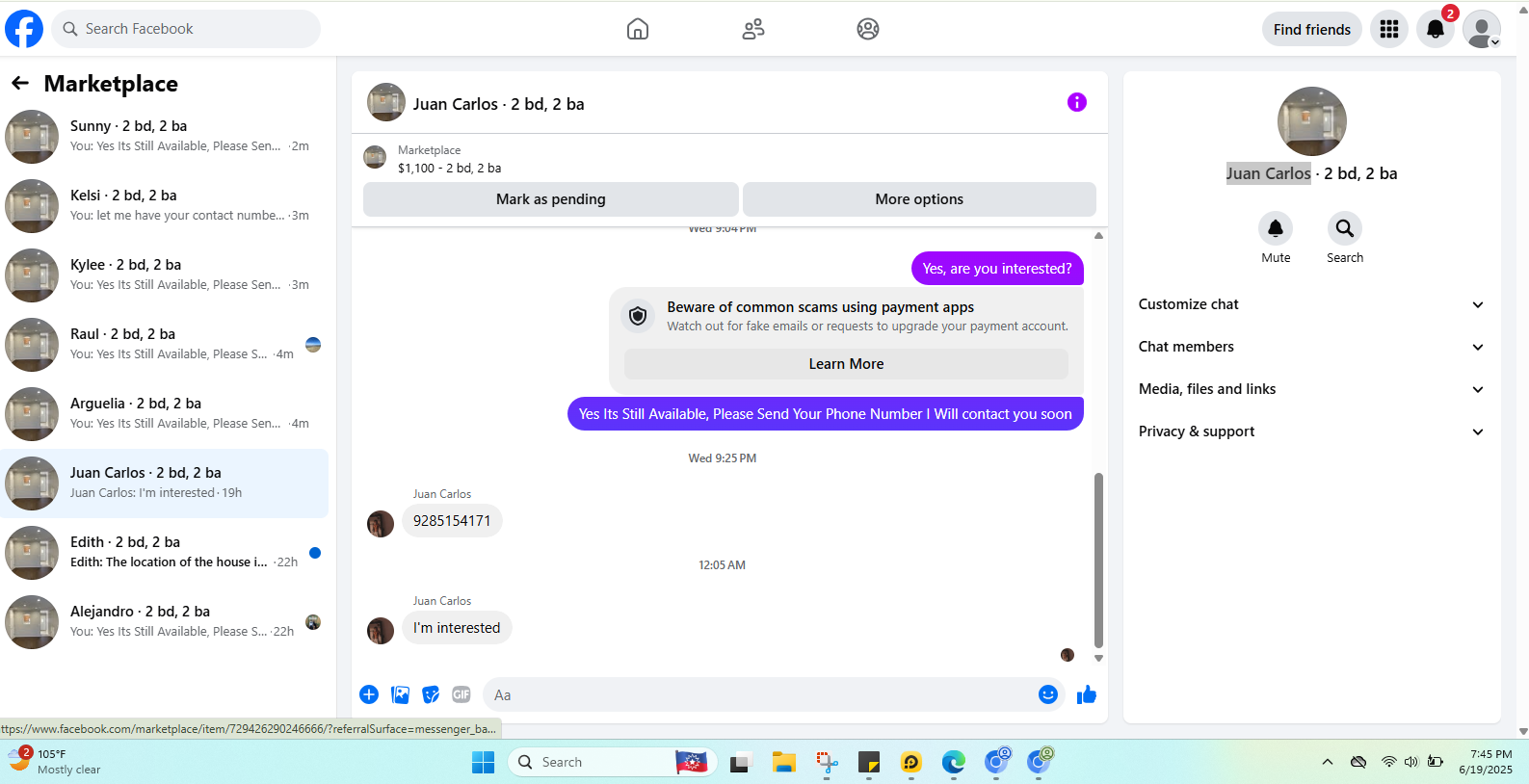Open the Facebook menu grid icon
Screen dimensions: 1529x784
click(1389, 29)
